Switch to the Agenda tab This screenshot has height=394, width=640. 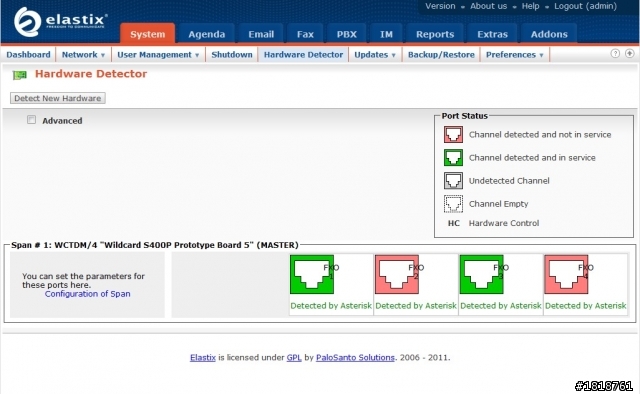[207, 34]
